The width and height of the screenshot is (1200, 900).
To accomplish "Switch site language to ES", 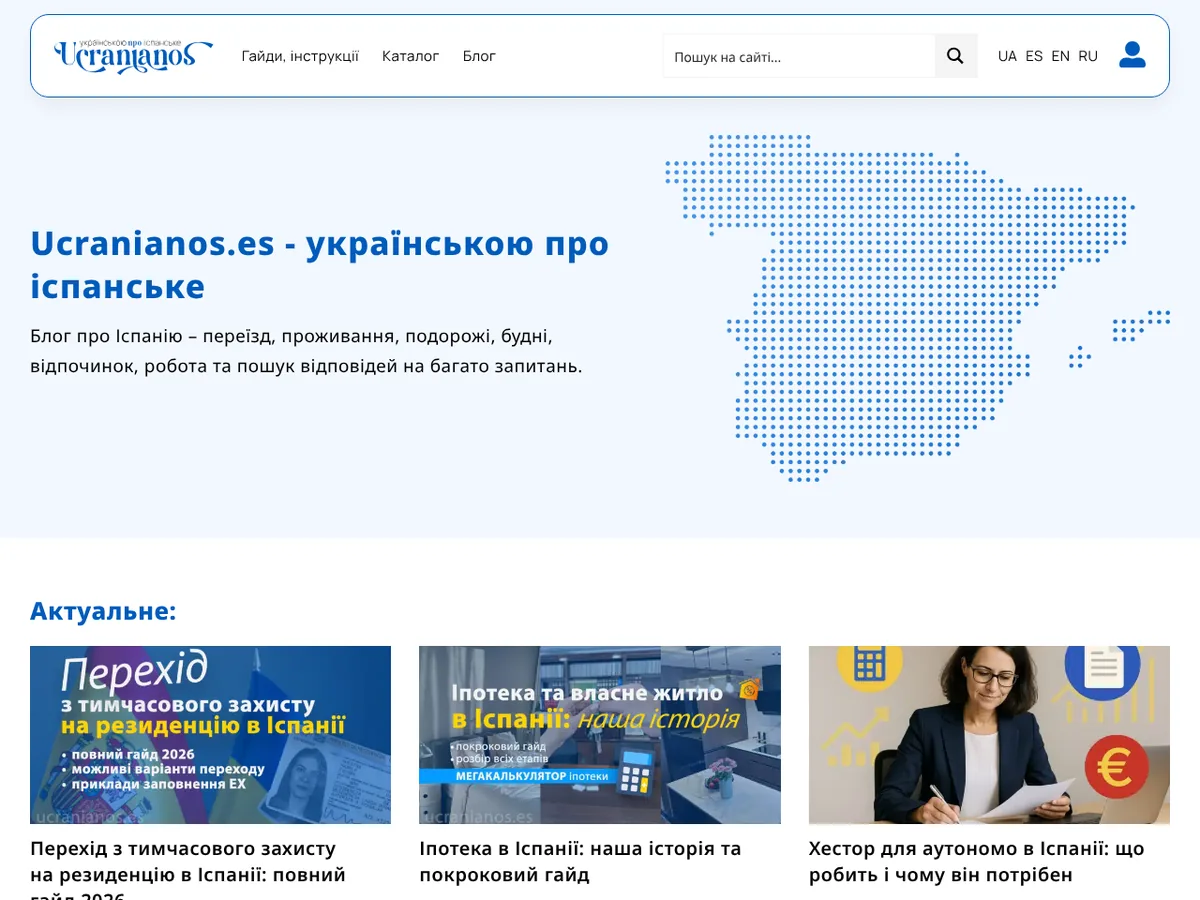I will tap(1034, 56).
